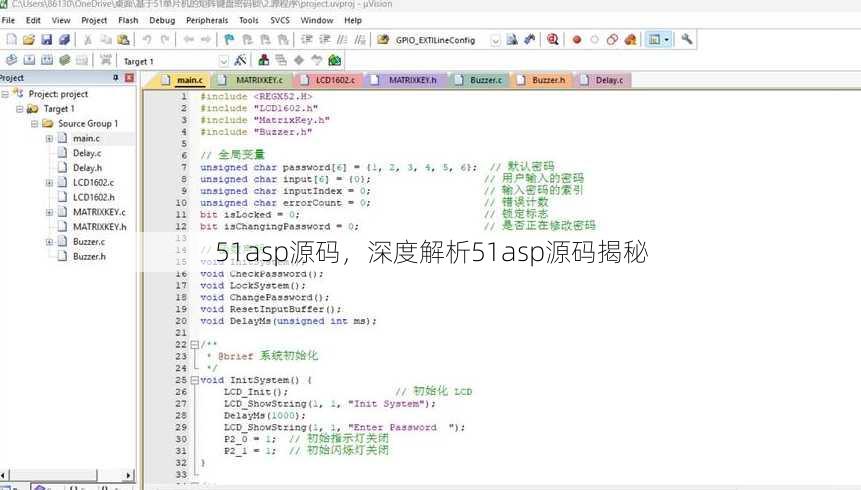
Task: Collapse the InitSystem function fold at line 25
Action: 194,380
